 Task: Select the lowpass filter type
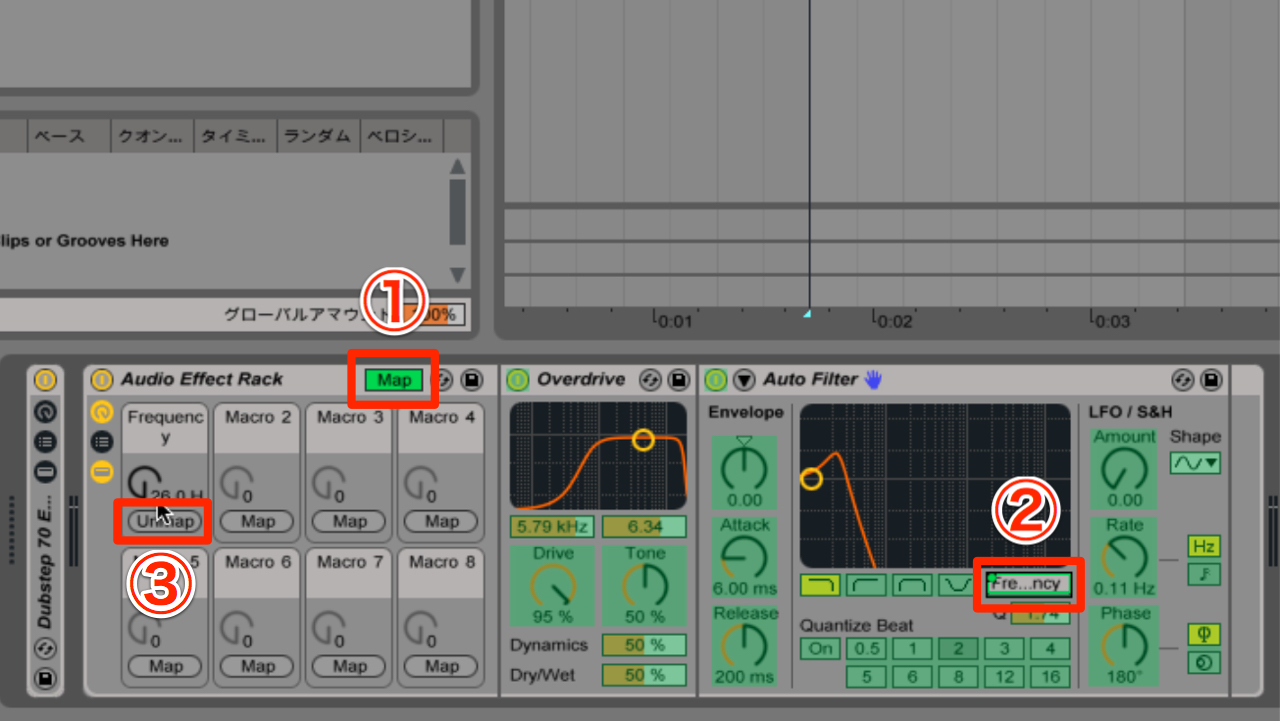click(x=819, y=585)
